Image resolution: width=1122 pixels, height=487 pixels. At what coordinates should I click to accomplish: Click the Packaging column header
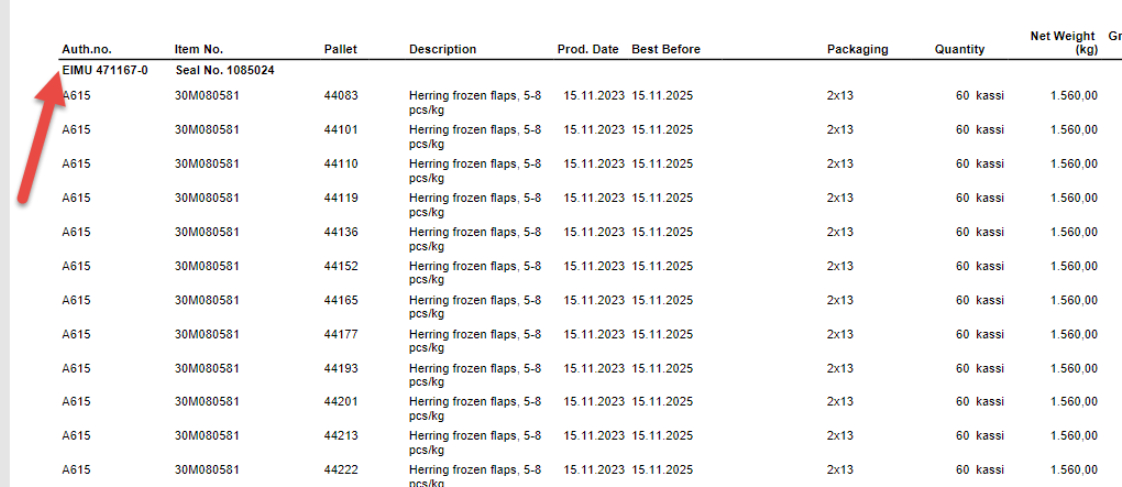point(857,49)
